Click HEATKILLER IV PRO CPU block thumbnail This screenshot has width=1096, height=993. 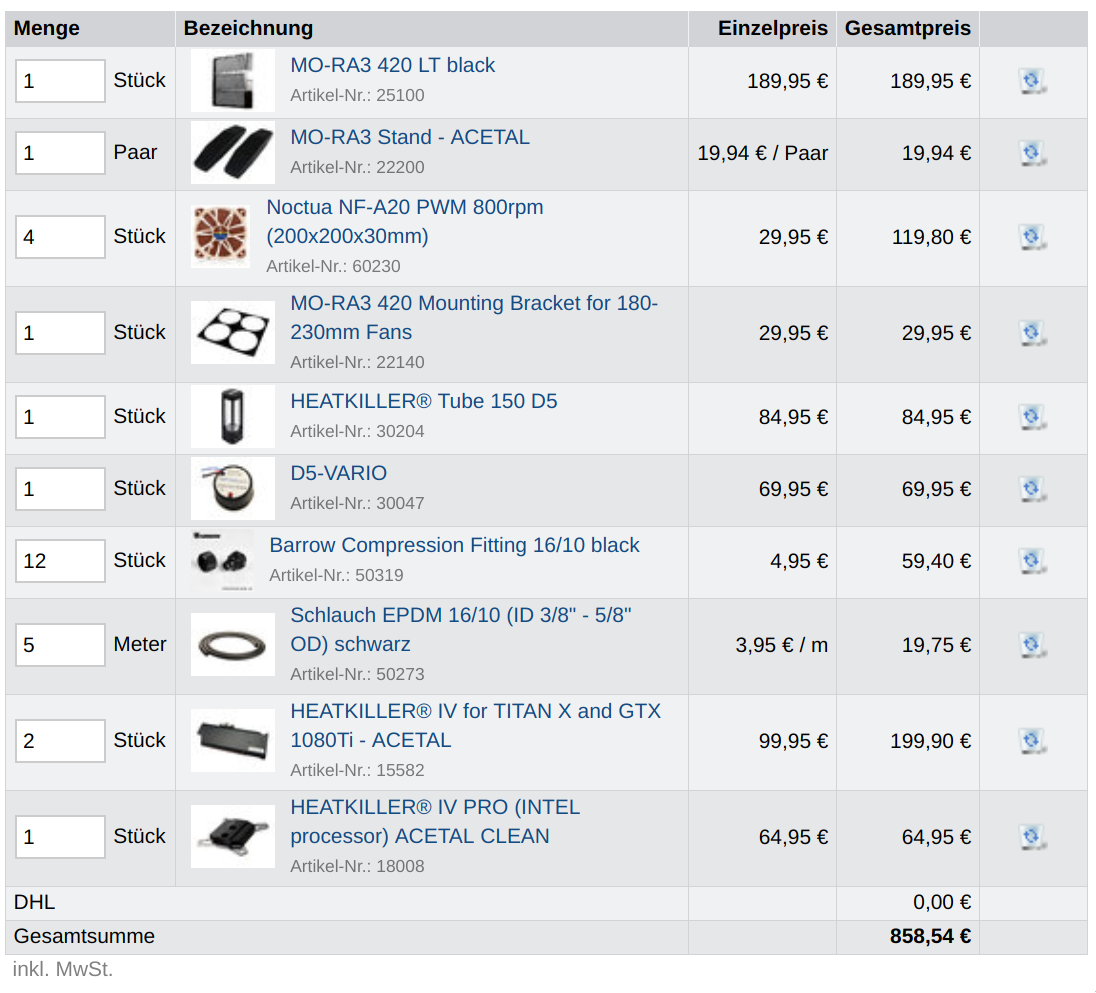coord(233,836)
